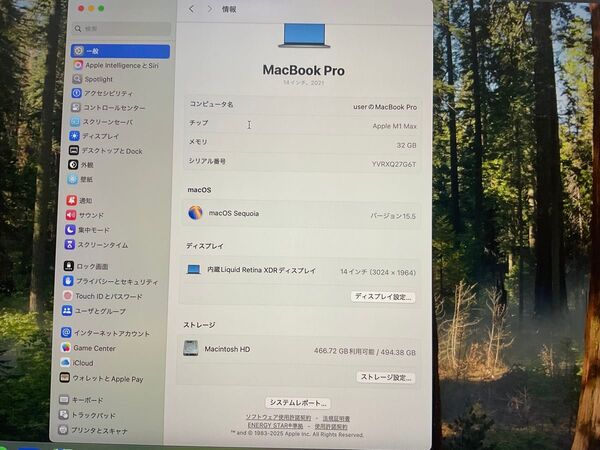Open スクリーンタイム settings
Image resolution: width=600 pixels, height=450 pixels.
click(x=96, y=245)
